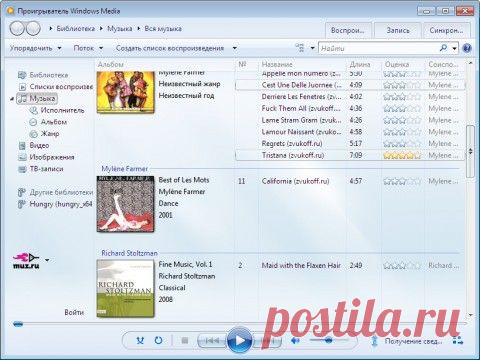
Task: Click Вся музыка in the breadcrumb
Action: click(x=163, y=29)
